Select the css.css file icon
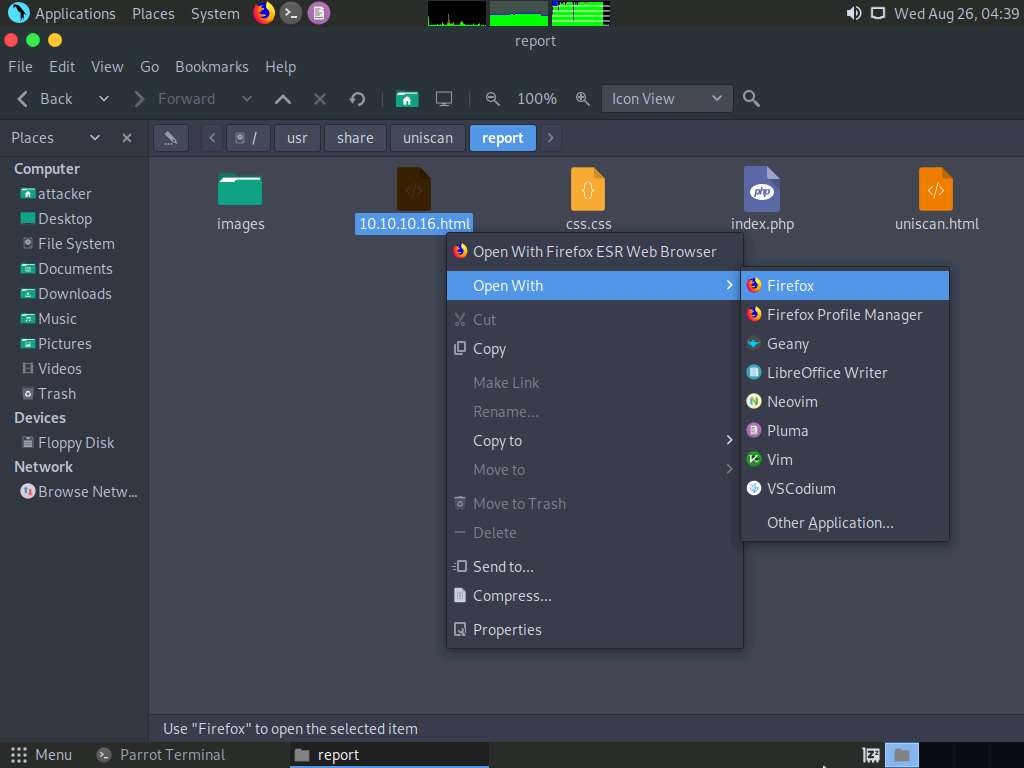Screen dimensions: 1024x768 pyautogui.click(x=587, y=189)
